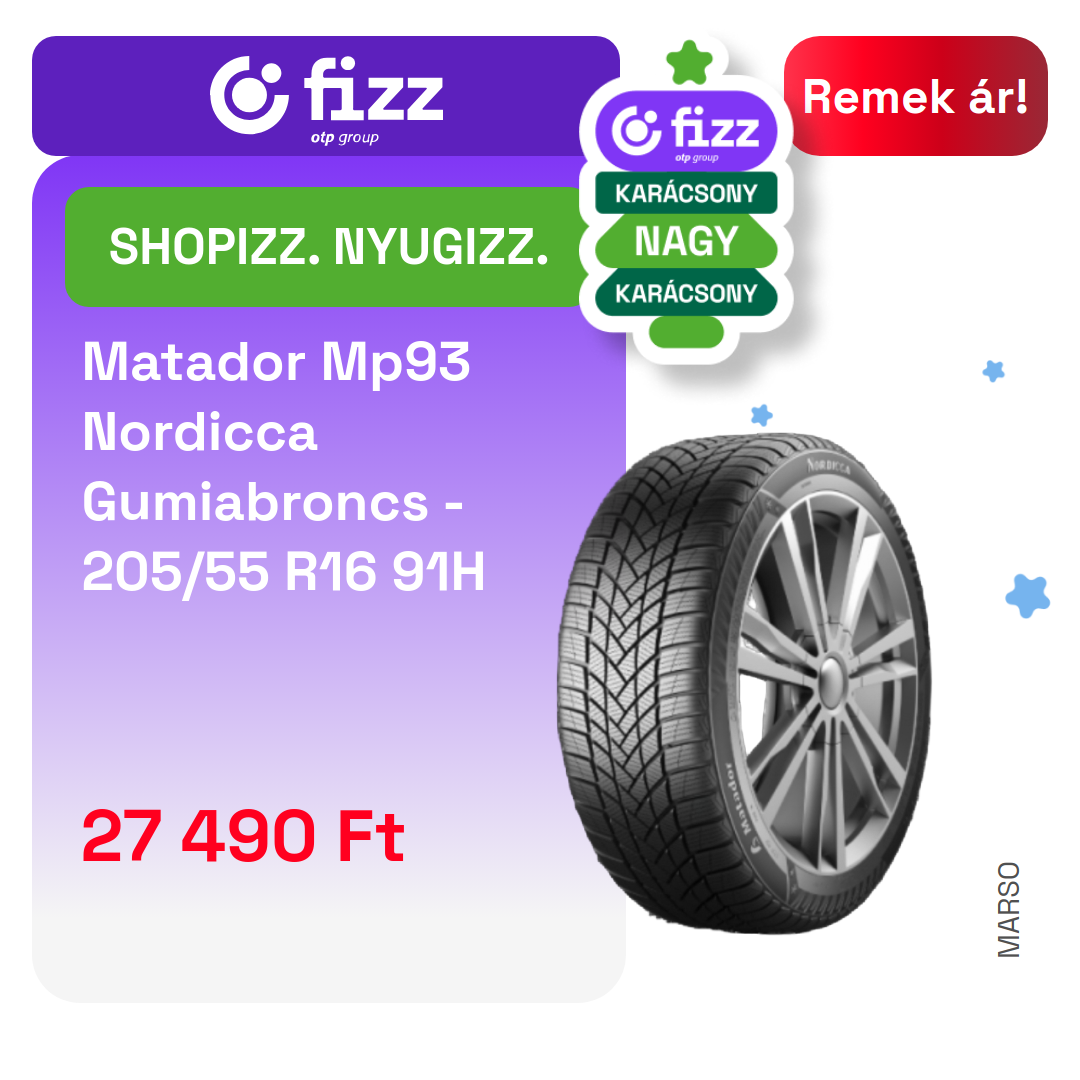Click the green star atop the tree badge

(x=689, y=62)
